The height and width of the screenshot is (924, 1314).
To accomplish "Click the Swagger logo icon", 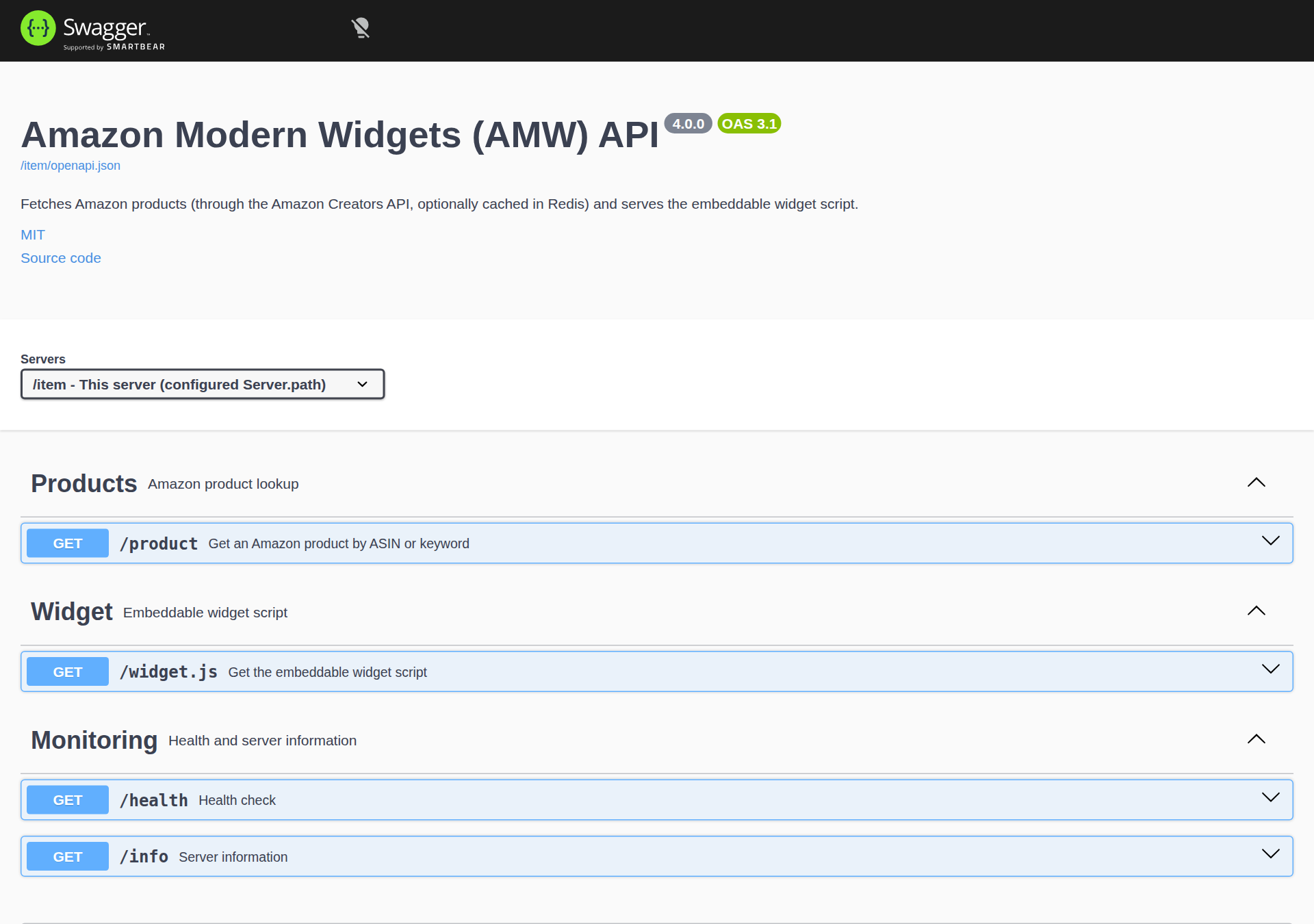I will pyautogui.click(x=38, y=28).
